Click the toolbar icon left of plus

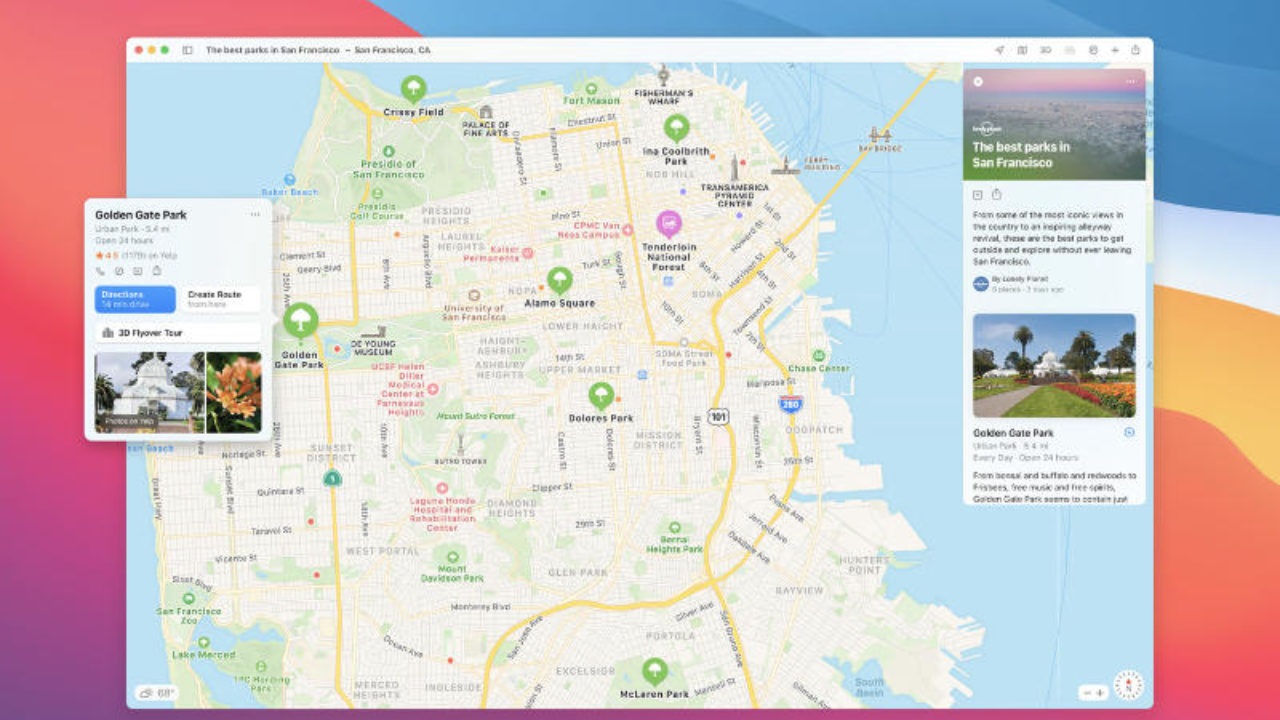pyautogui.click(x=1092, y=50)
